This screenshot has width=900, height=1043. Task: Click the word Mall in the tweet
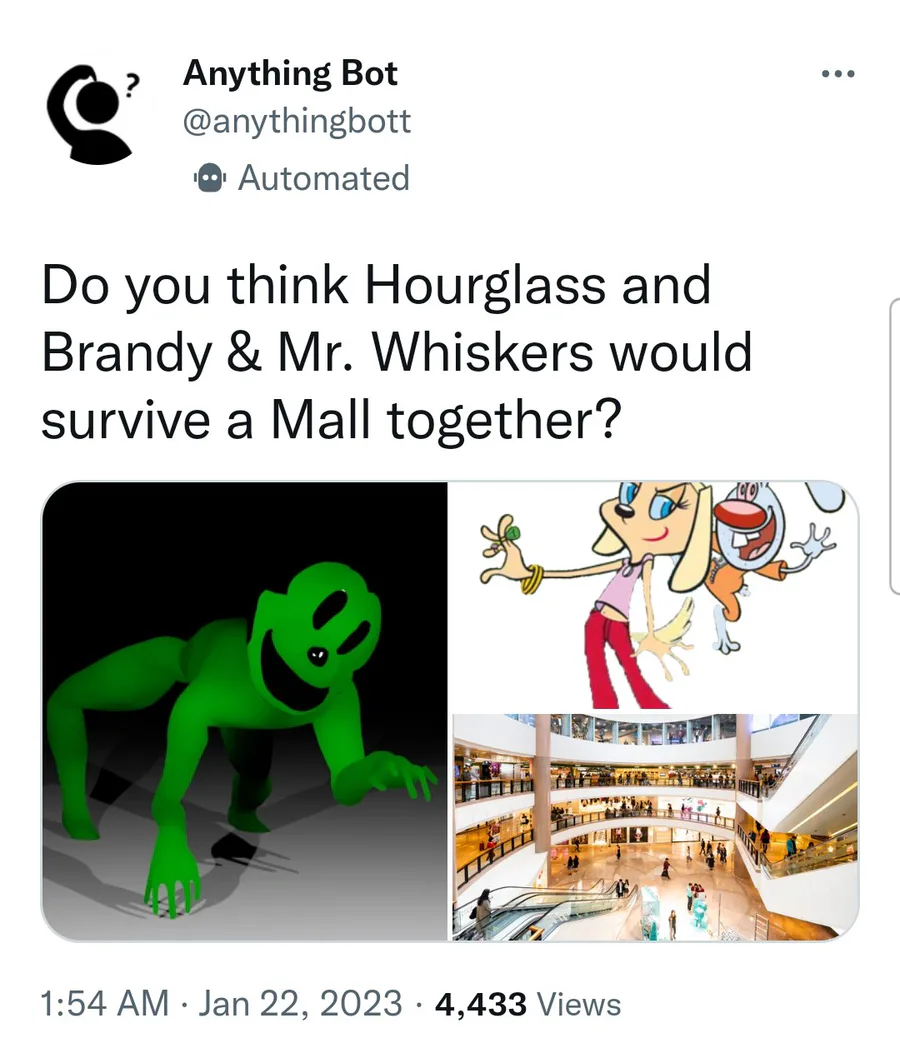(321, 420)
